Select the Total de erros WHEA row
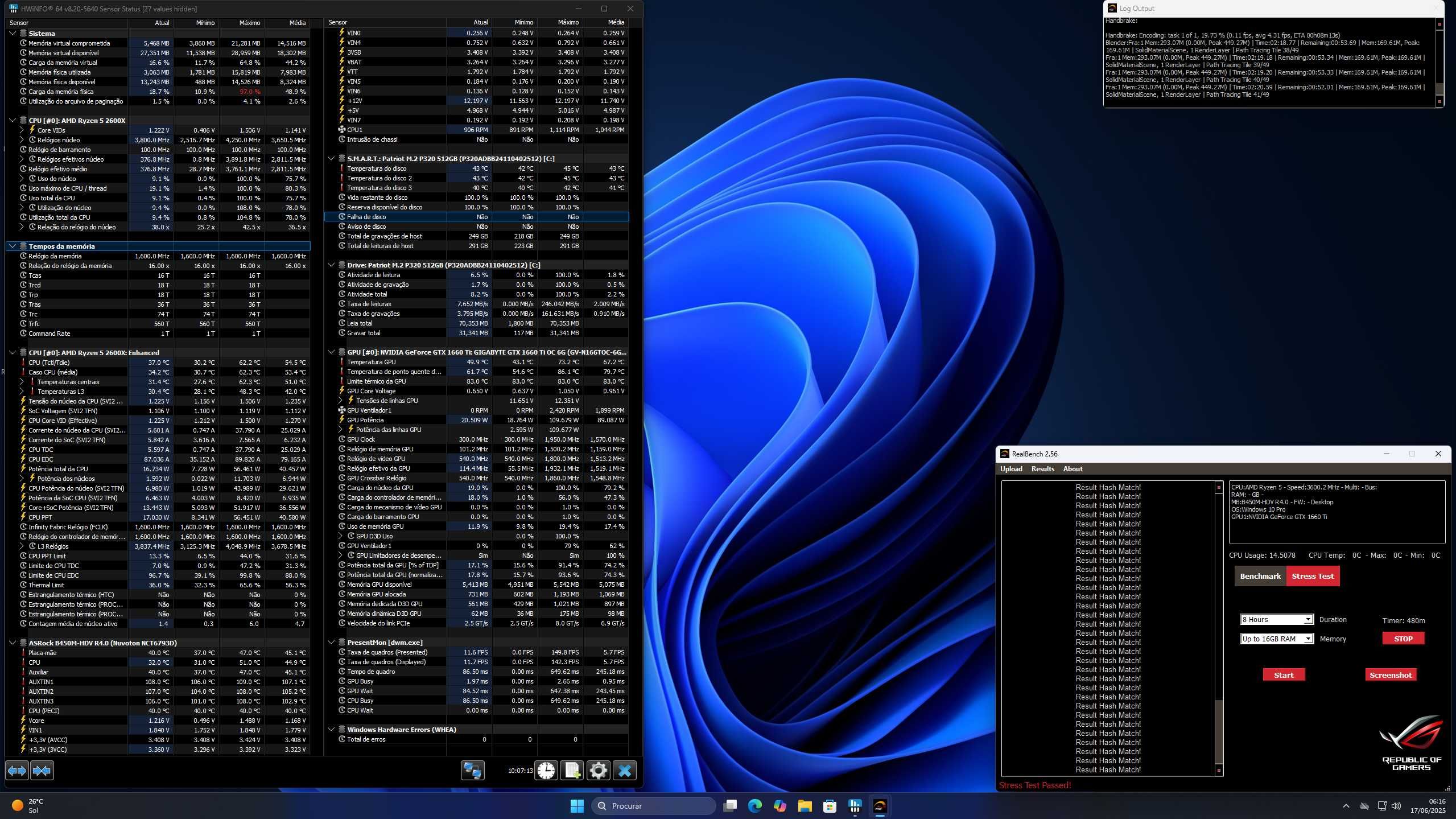The height and width of the screenshot is (819, 1456). 476,739
